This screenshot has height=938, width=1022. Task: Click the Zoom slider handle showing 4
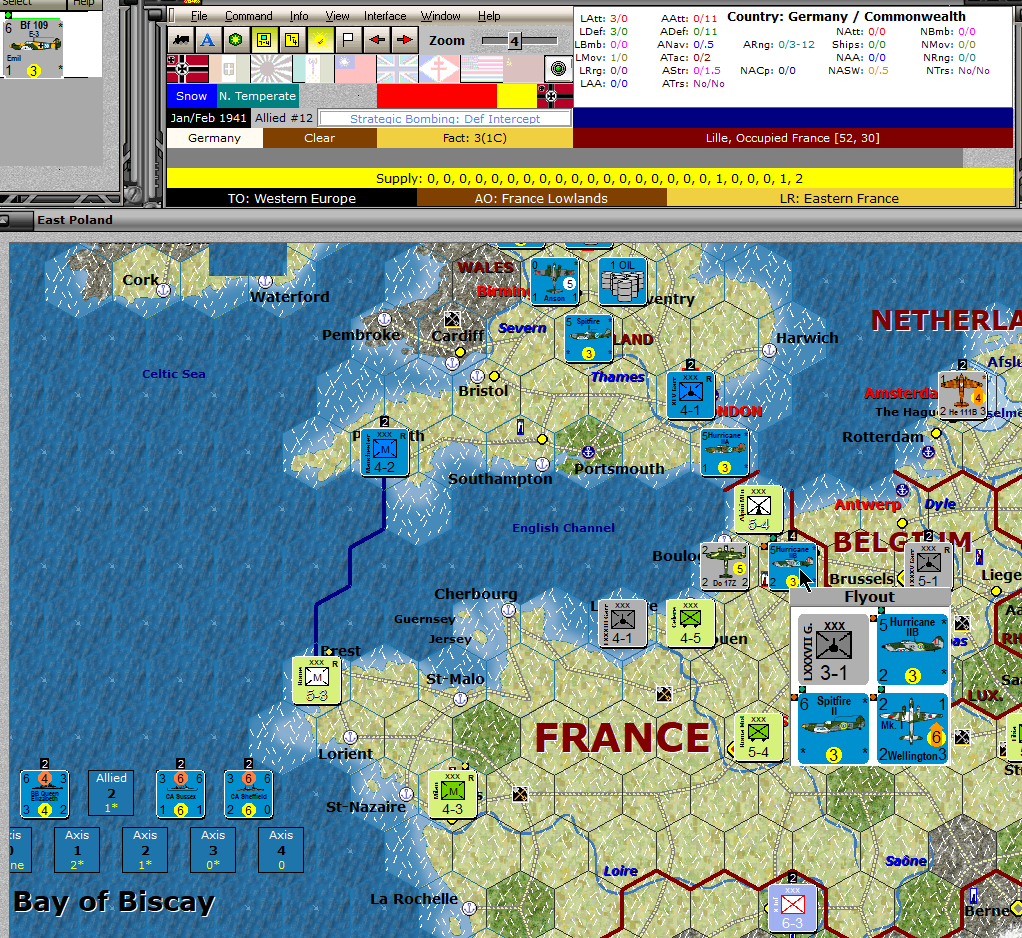click(x=514, y=41)
